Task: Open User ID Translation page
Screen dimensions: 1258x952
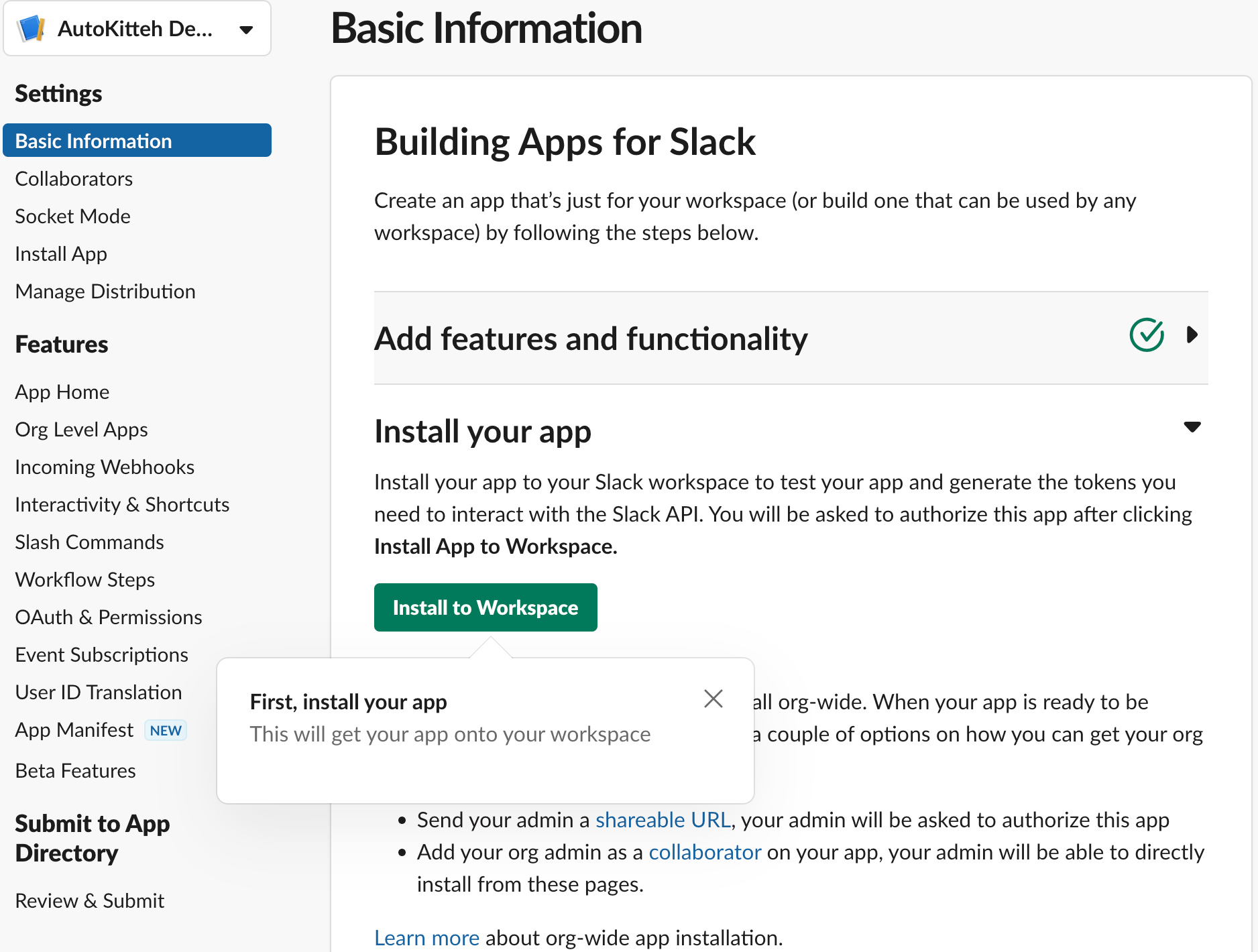Action: (99, 693)
